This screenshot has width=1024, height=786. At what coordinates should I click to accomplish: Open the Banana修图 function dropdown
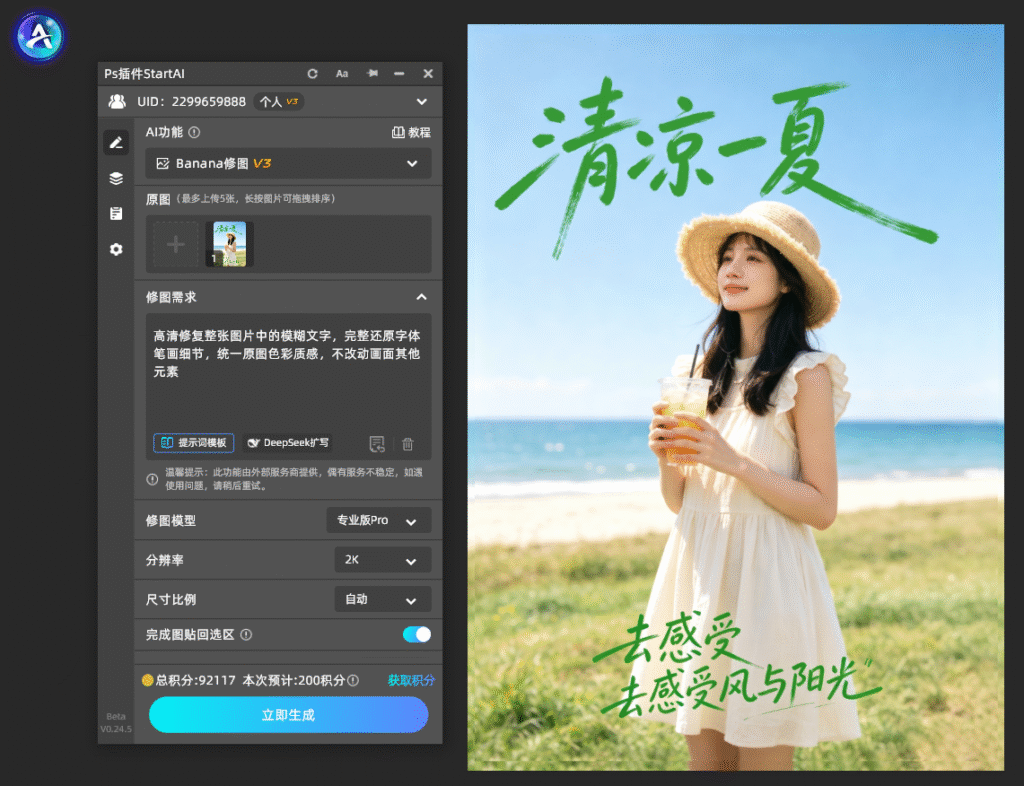(x=288, y=164)
